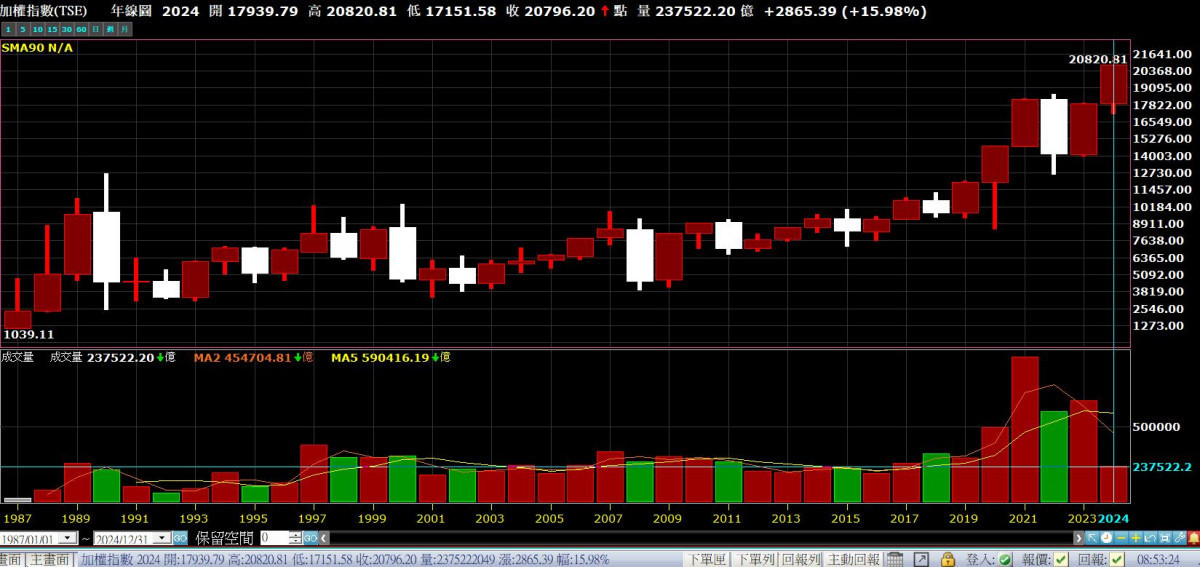The height and width of the screenshot is (567, 1200).
Task: Switch chart to 60-minute timeframe
Action: coord(81,30)
